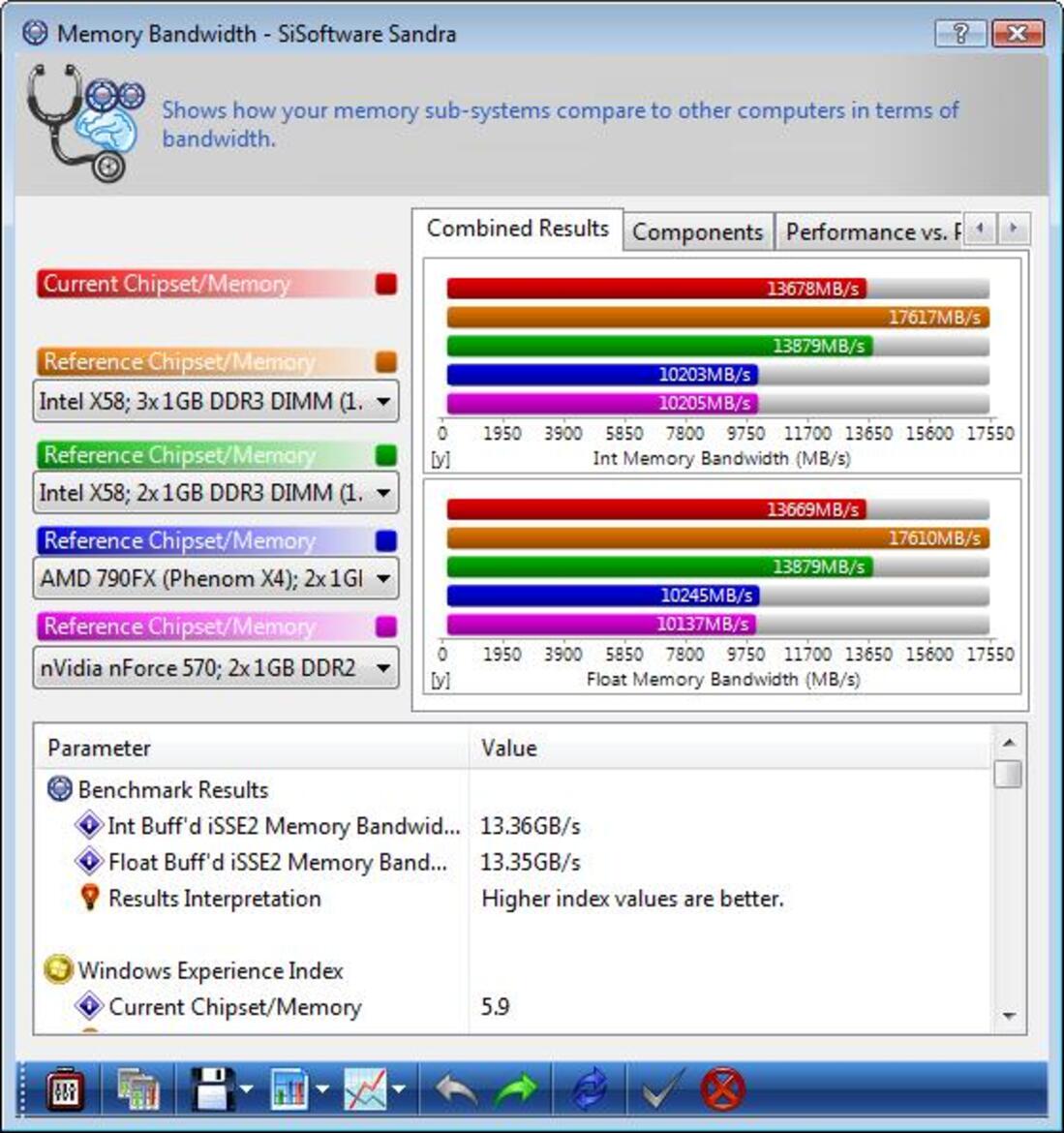Click the blue 10245MB/s Float bandwidth bar
The image size is (1064, 1133).
click(603, 595)
